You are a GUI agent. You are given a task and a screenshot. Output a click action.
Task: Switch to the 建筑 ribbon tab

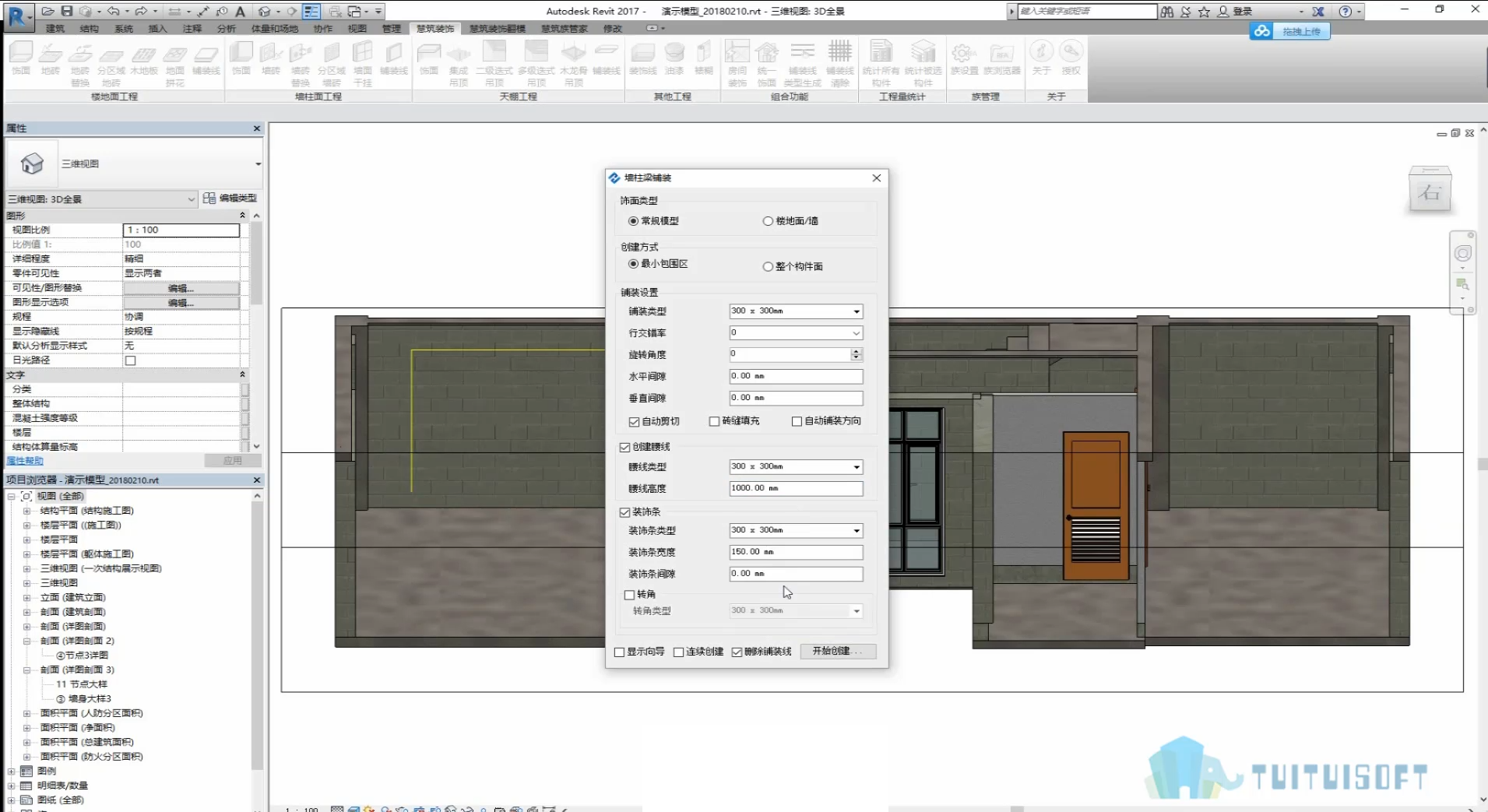click(55, 29)
